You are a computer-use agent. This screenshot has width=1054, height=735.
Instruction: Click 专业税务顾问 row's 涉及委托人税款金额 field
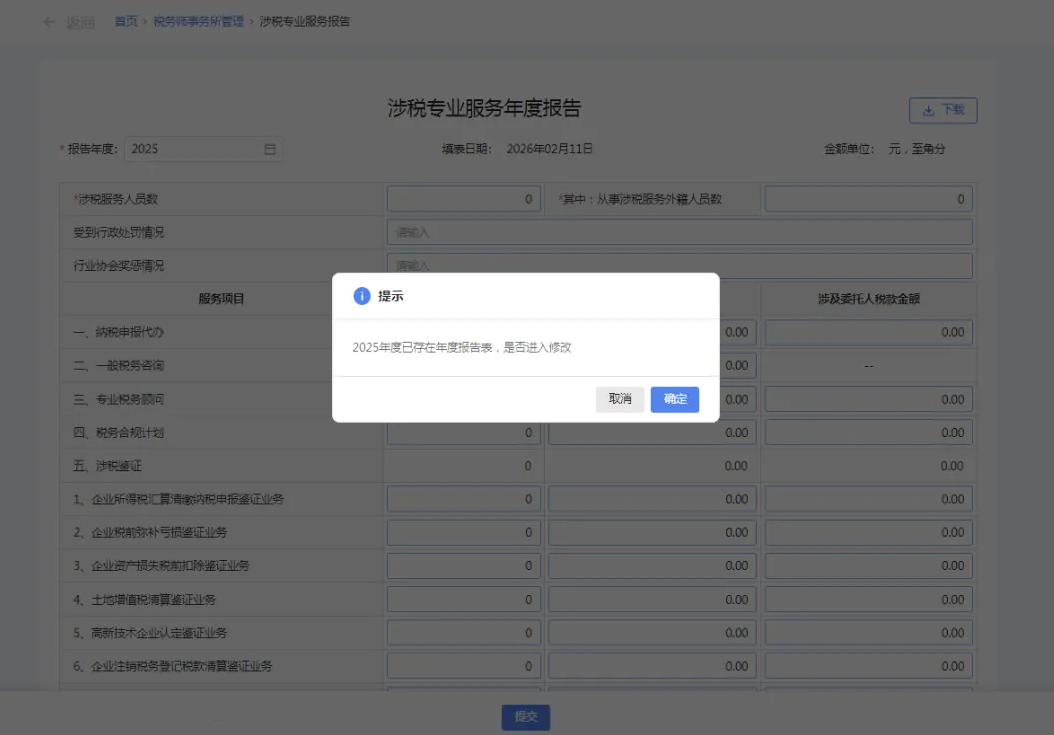tap(868, 399)
